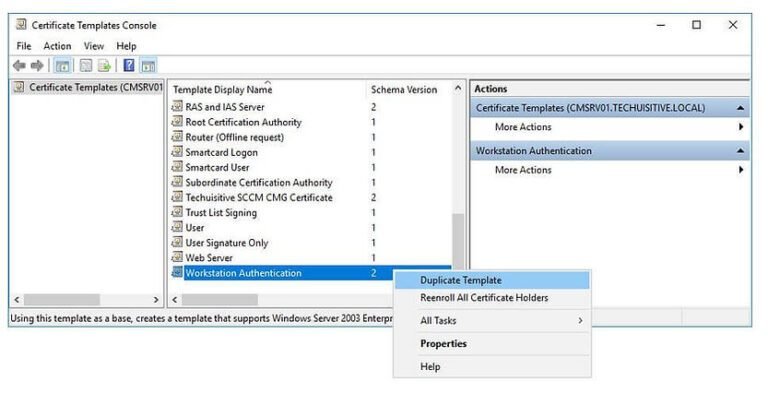Viewport: 768px width, 393px height.
Task: Click the Certificate Templates tree node icon
Action: click(19, 87)
